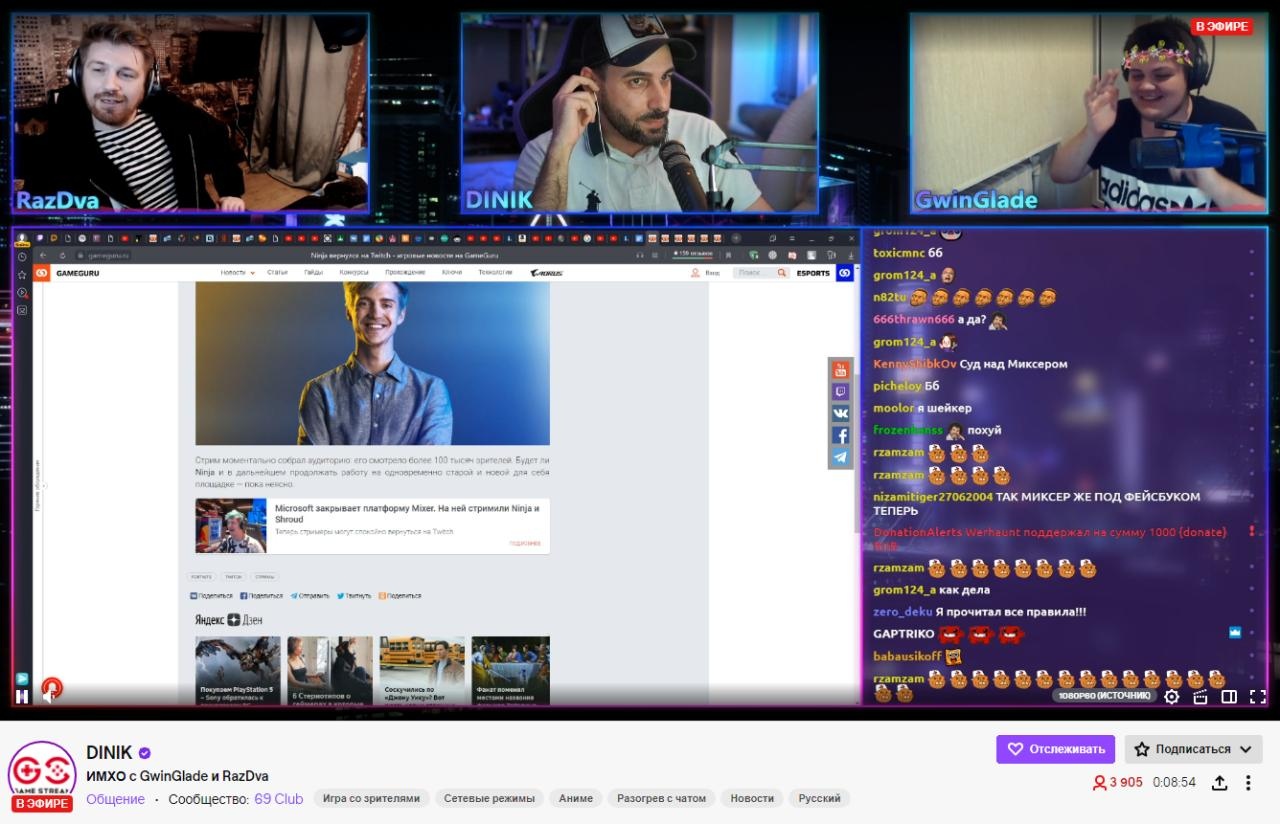Screen dimensions: 1280x824
Task: Click the gameguru.ru address bar
Action: pyautogui.click(x=103, y=255)
